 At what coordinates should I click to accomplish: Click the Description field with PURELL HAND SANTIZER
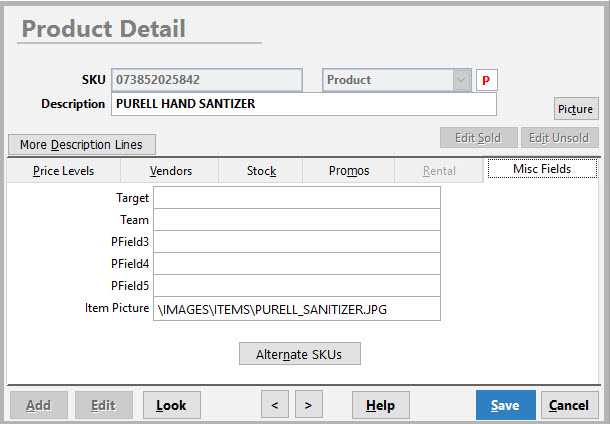tap(304, 104)
